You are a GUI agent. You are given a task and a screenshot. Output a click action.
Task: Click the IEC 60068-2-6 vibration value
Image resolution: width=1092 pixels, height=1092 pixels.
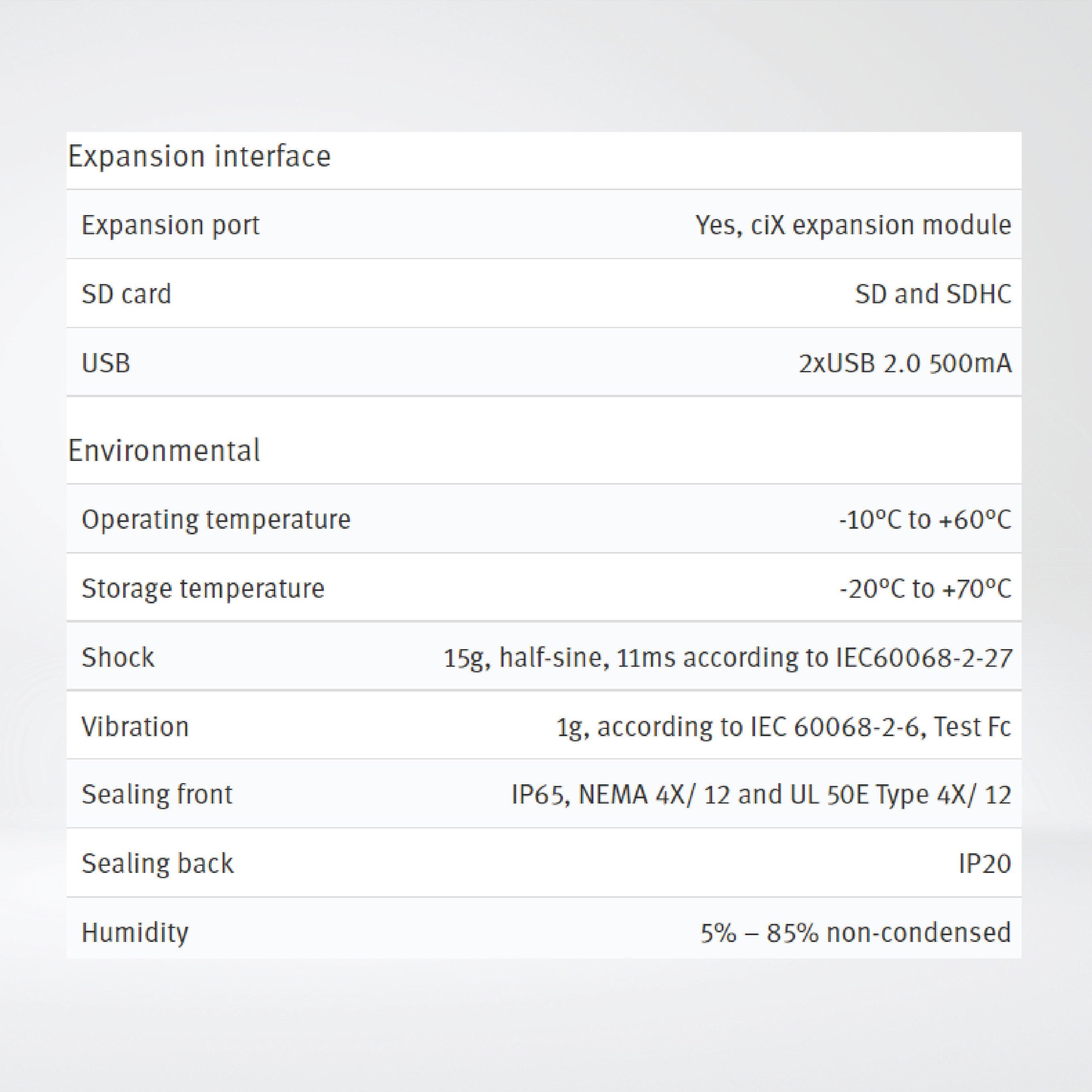783,726
